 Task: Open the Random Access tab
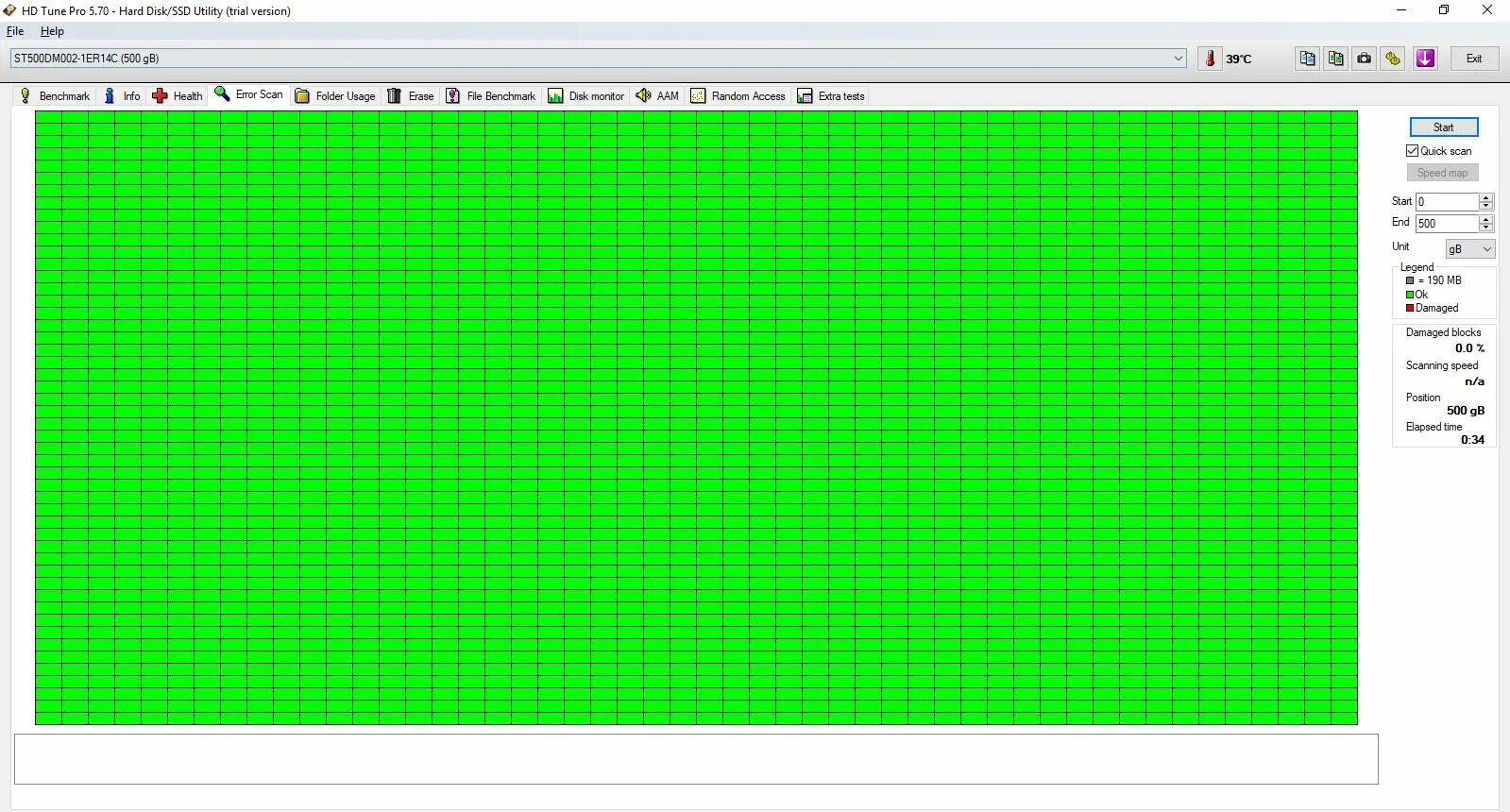[x=738, y=95]
